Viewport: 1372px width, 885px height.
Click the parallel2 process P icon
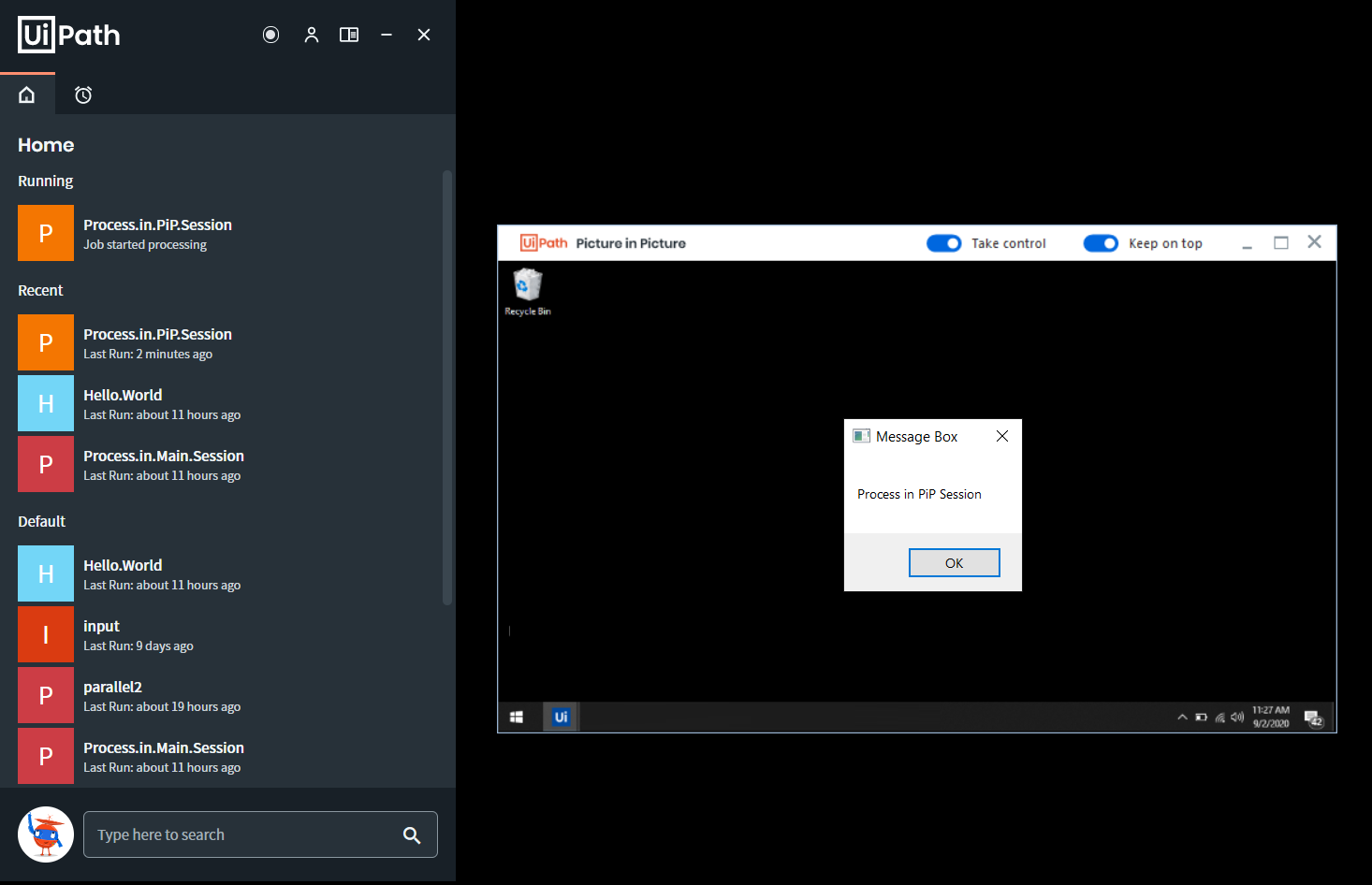[x=46, y=695]
